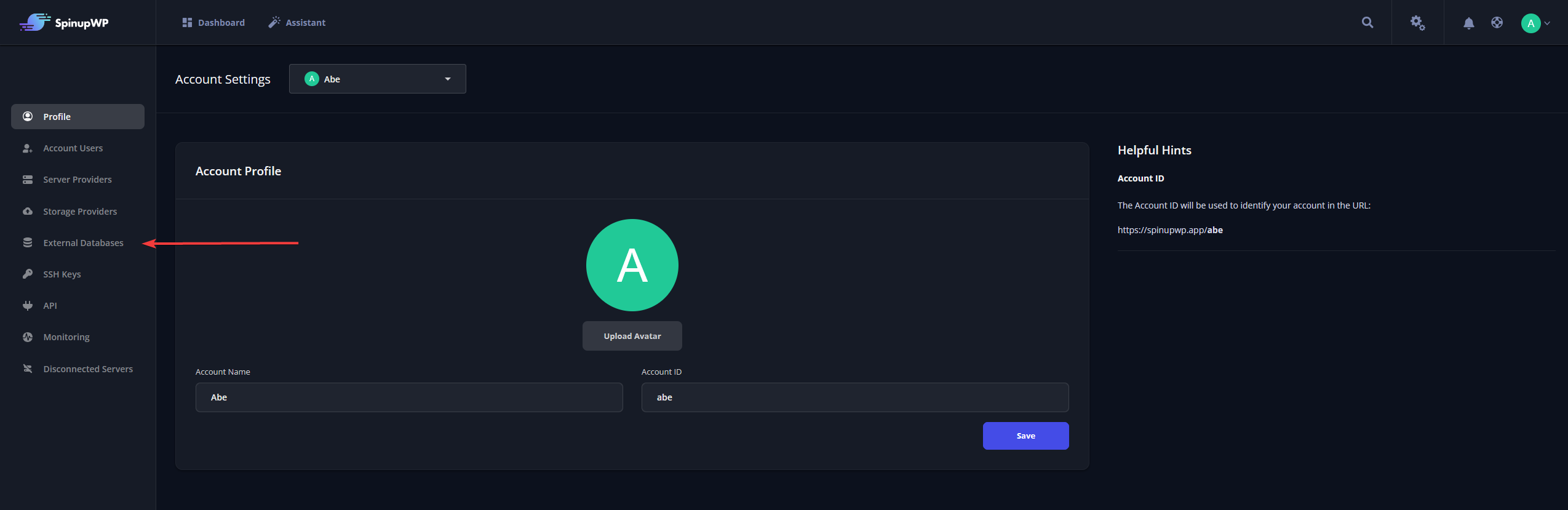Open the settings gears icon
The width and height of the screenshot is (1568, 510).
(x=1417, y=23)
